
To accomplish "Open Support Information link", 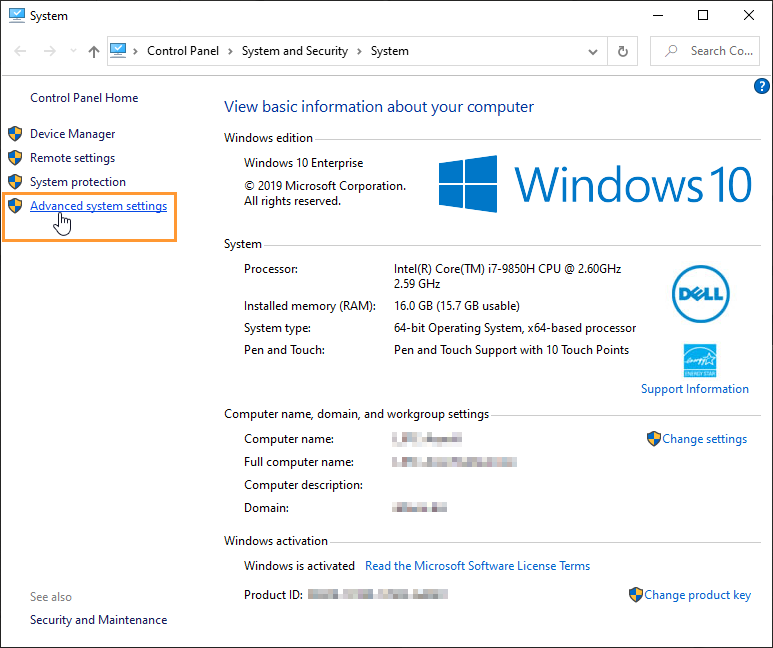I will (x=694, y=389).
